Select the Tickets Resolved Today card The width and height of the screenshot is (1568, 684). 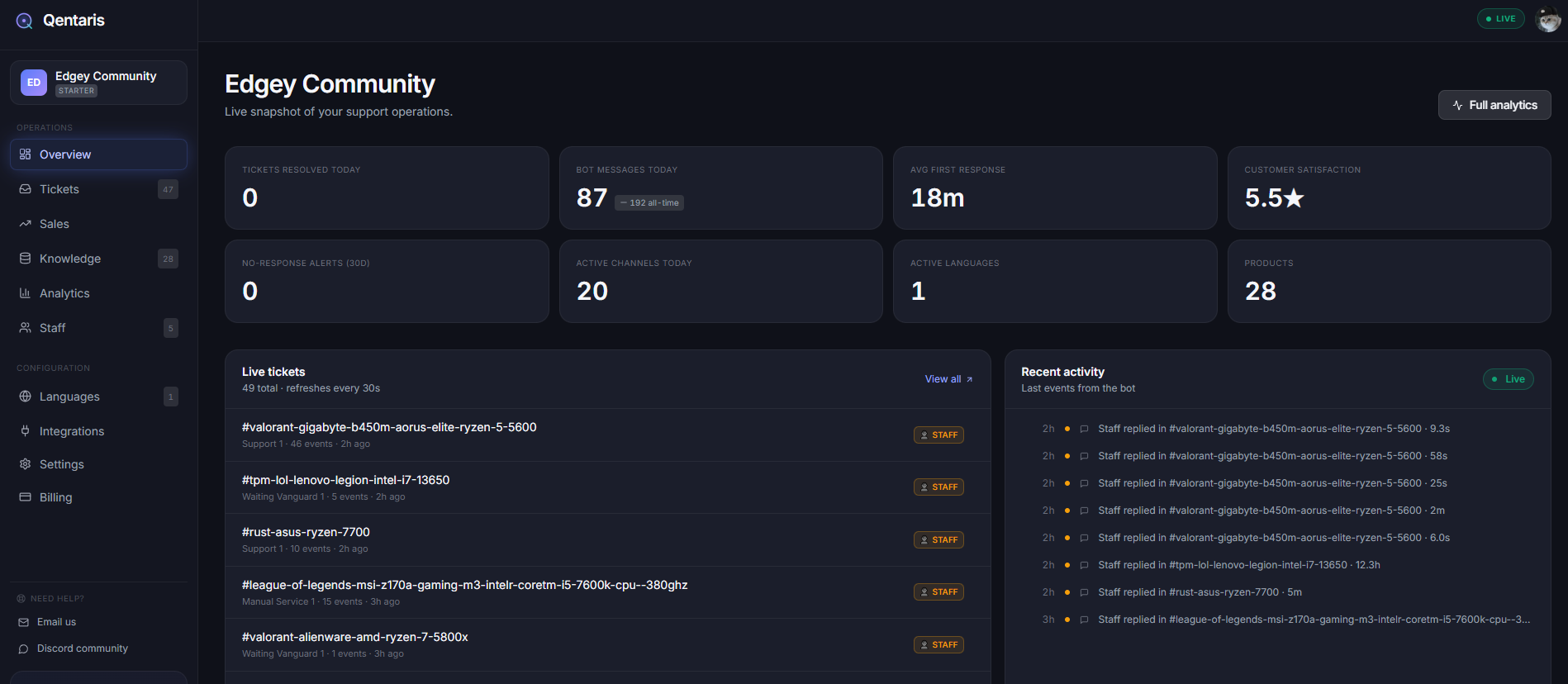[x=387, y=188]
